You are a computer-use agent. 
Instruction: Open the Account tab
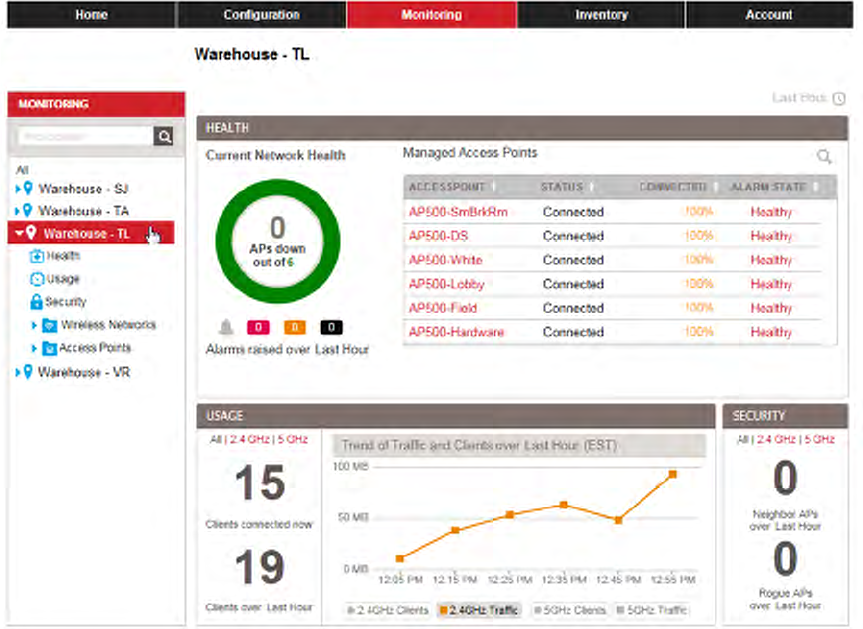tap(769, 15)
